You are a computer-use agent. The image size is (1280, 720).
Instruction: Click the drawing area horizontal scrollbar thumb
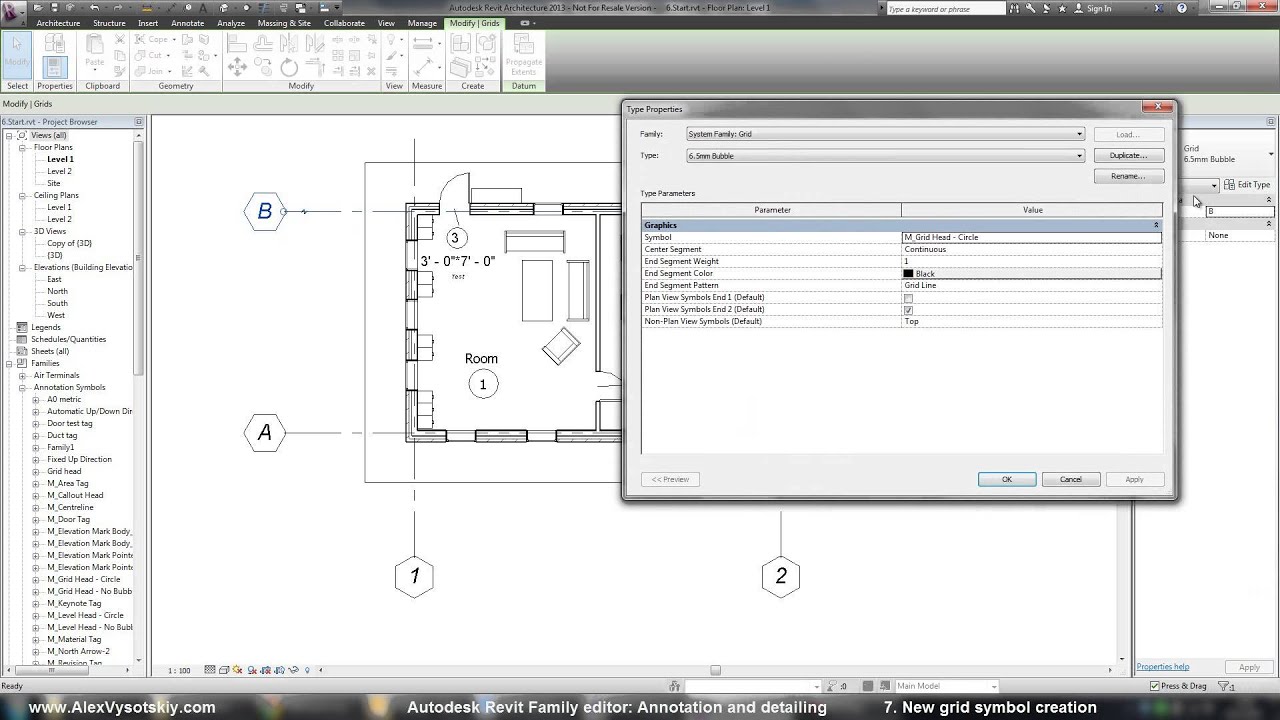pos(715,670)
